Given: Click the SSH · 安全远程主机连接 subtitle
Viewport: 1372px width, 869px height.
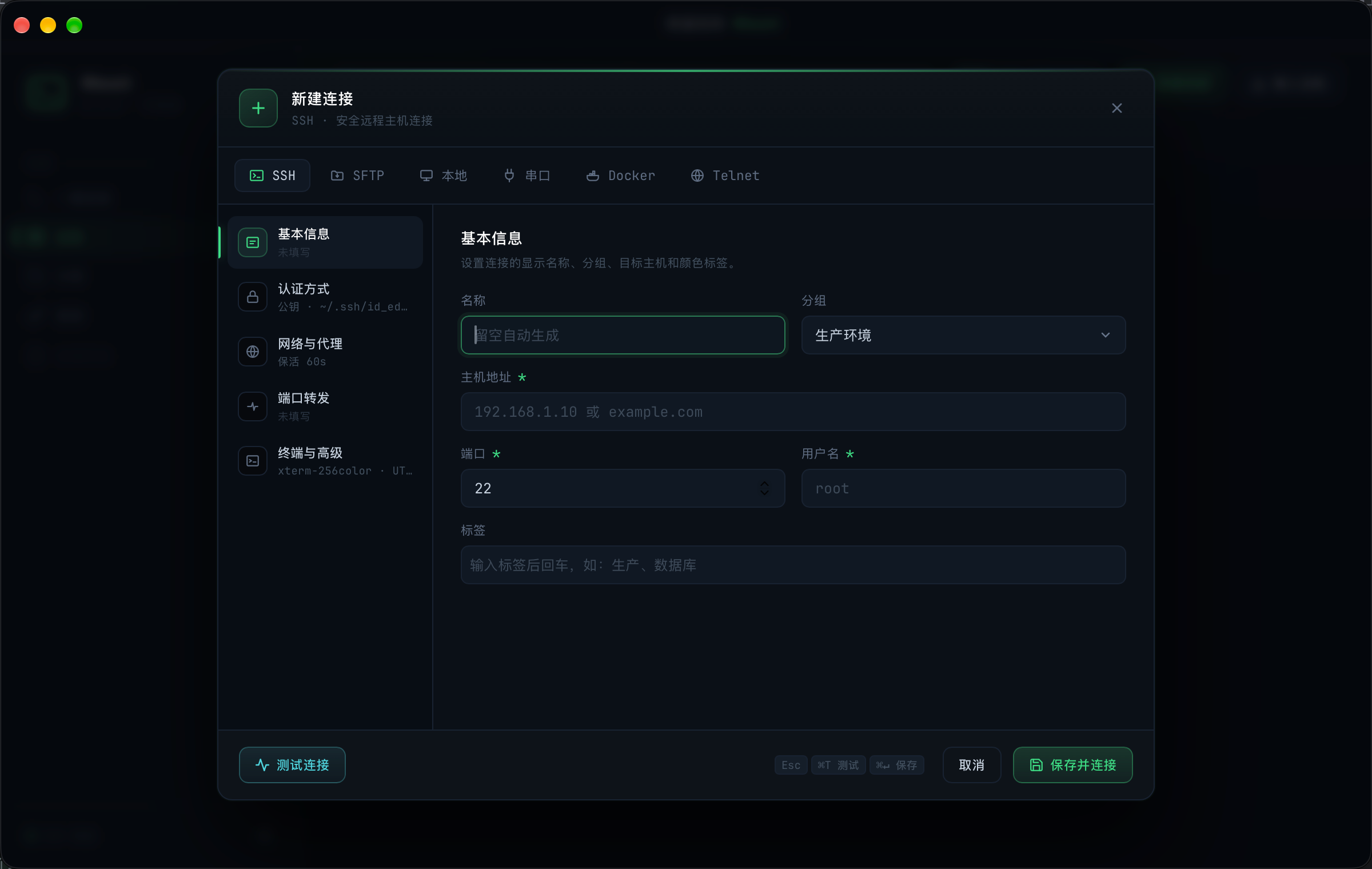Looking at the screenshot, I should pyautogui.click(x=362, y=121).
